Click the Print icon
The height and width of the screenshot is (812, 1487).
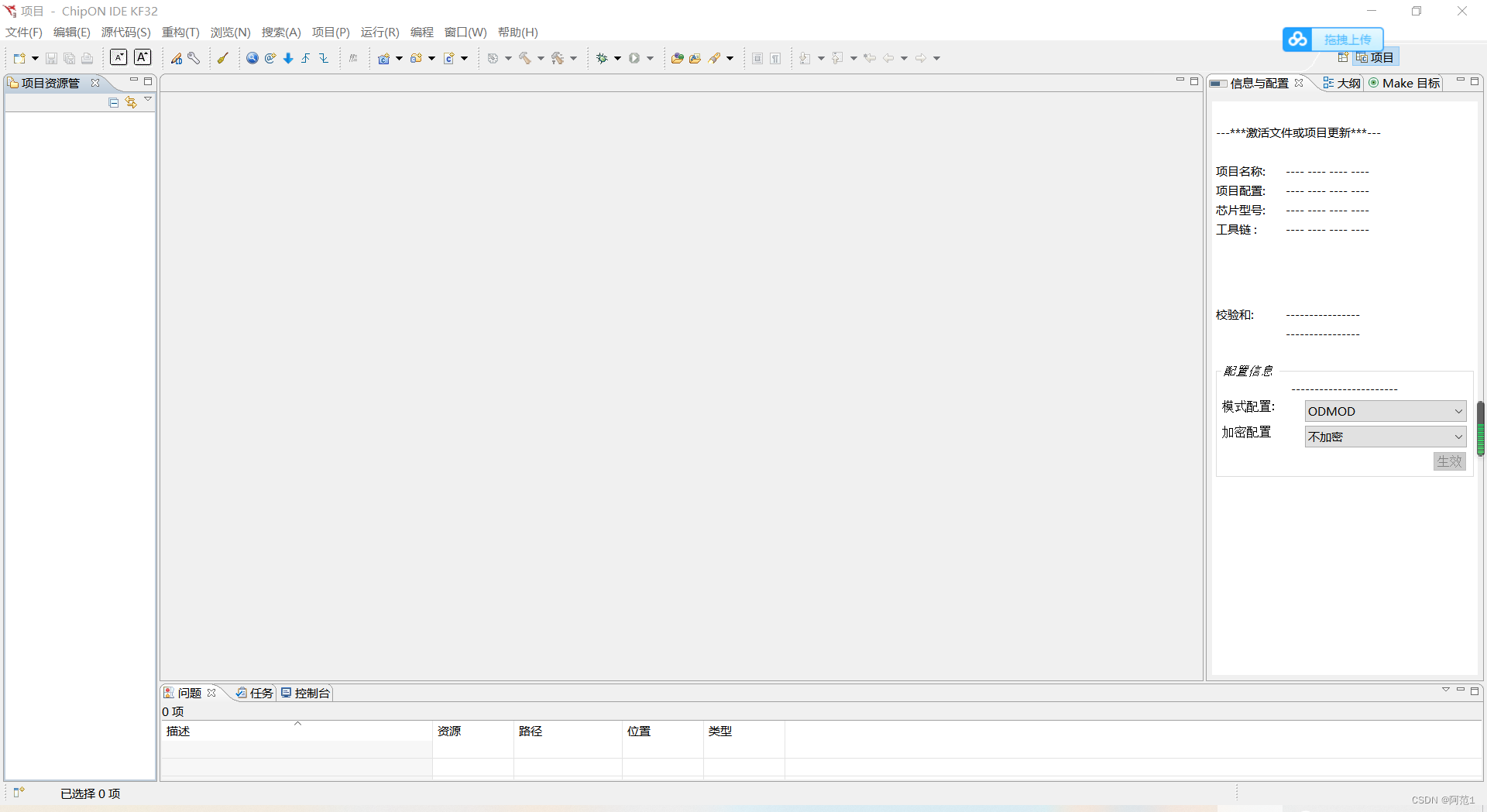(x=87, y=58)
